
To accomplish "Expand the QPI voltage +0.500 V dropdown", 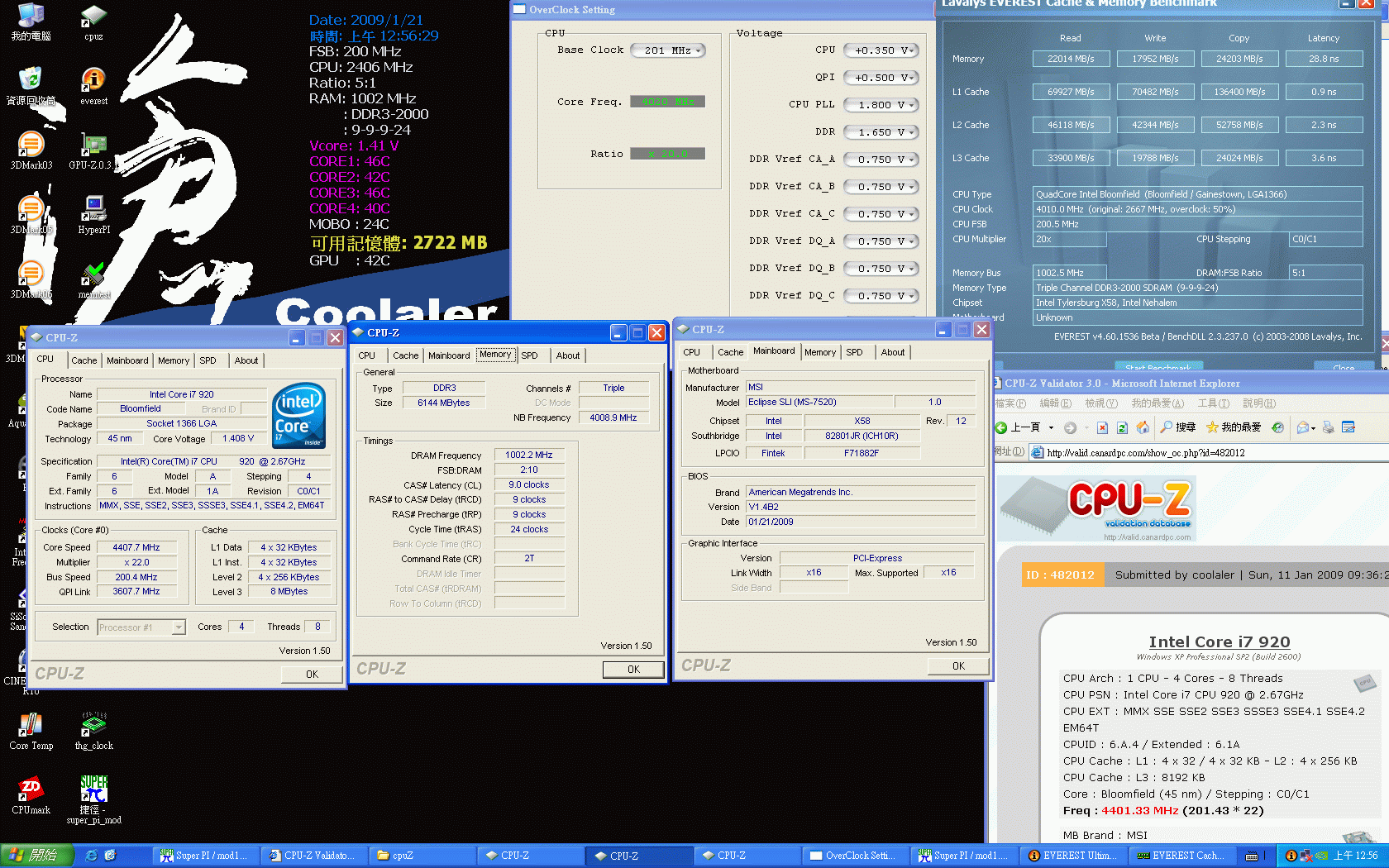I will (912, 78).
